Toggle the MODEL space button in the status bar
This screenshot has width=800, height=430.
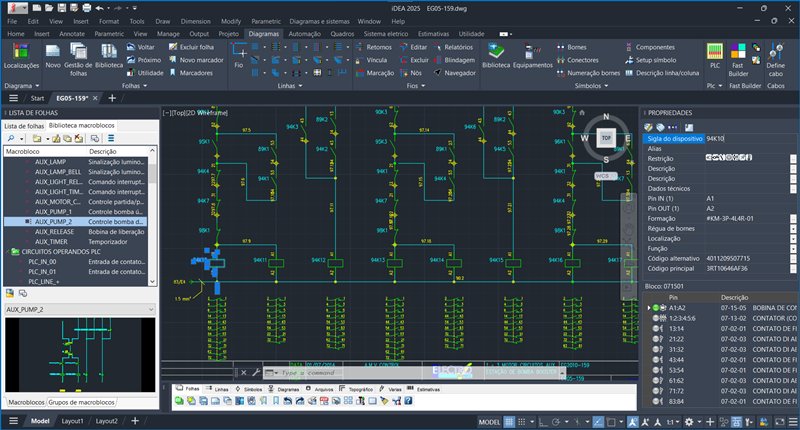click(x=490, y=422)
